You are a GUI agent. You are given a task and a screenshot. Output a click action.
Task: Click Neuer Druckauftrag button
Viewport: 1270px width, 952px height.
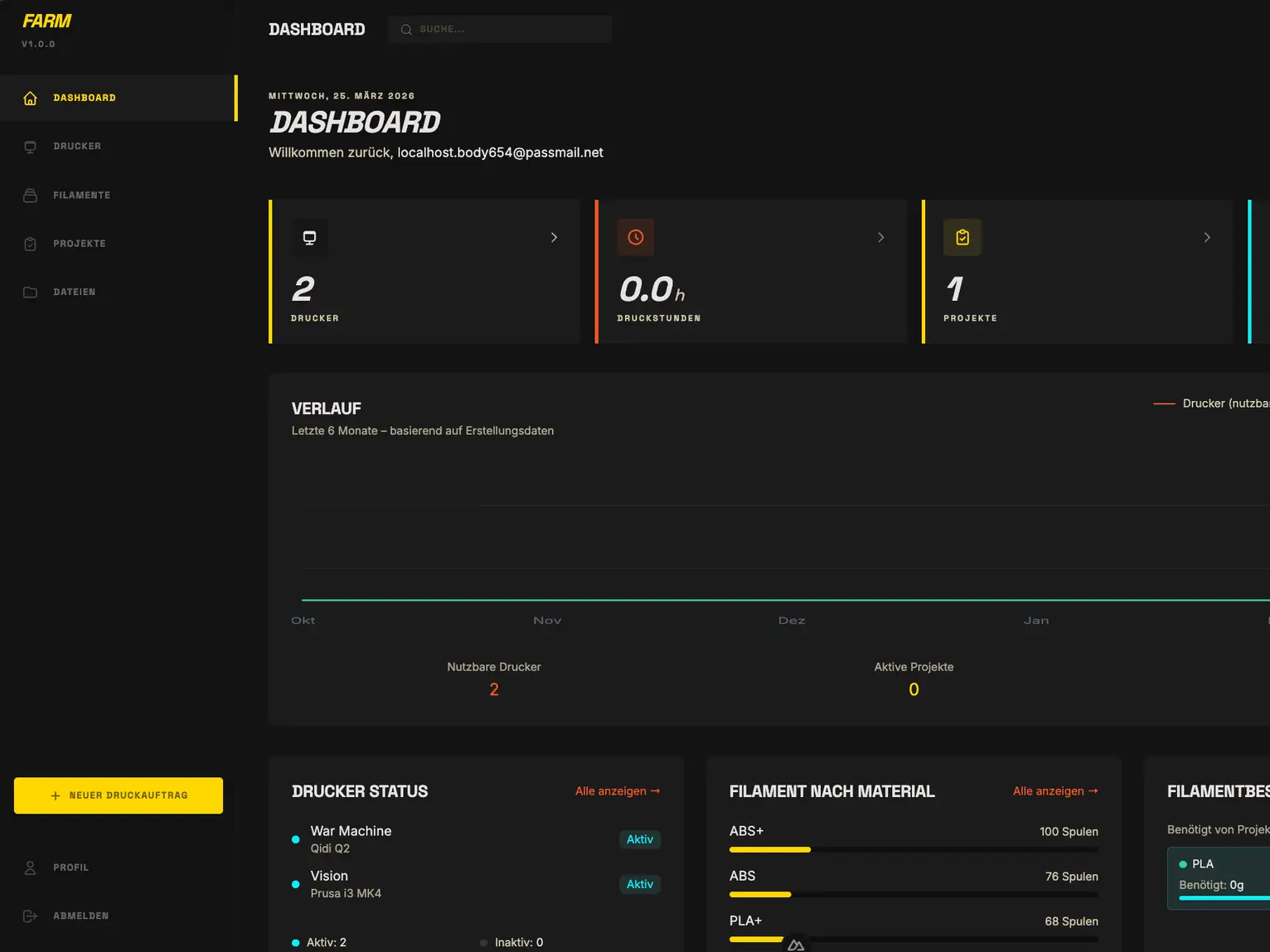click(x=119, y=795)
